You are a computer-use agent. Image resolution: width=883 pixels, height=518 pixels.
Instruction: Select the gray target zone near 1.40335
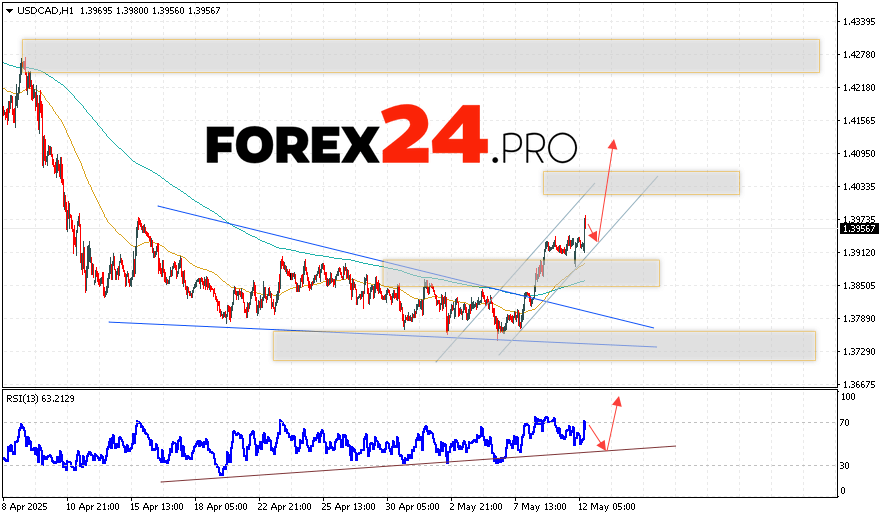click(641, 183)
